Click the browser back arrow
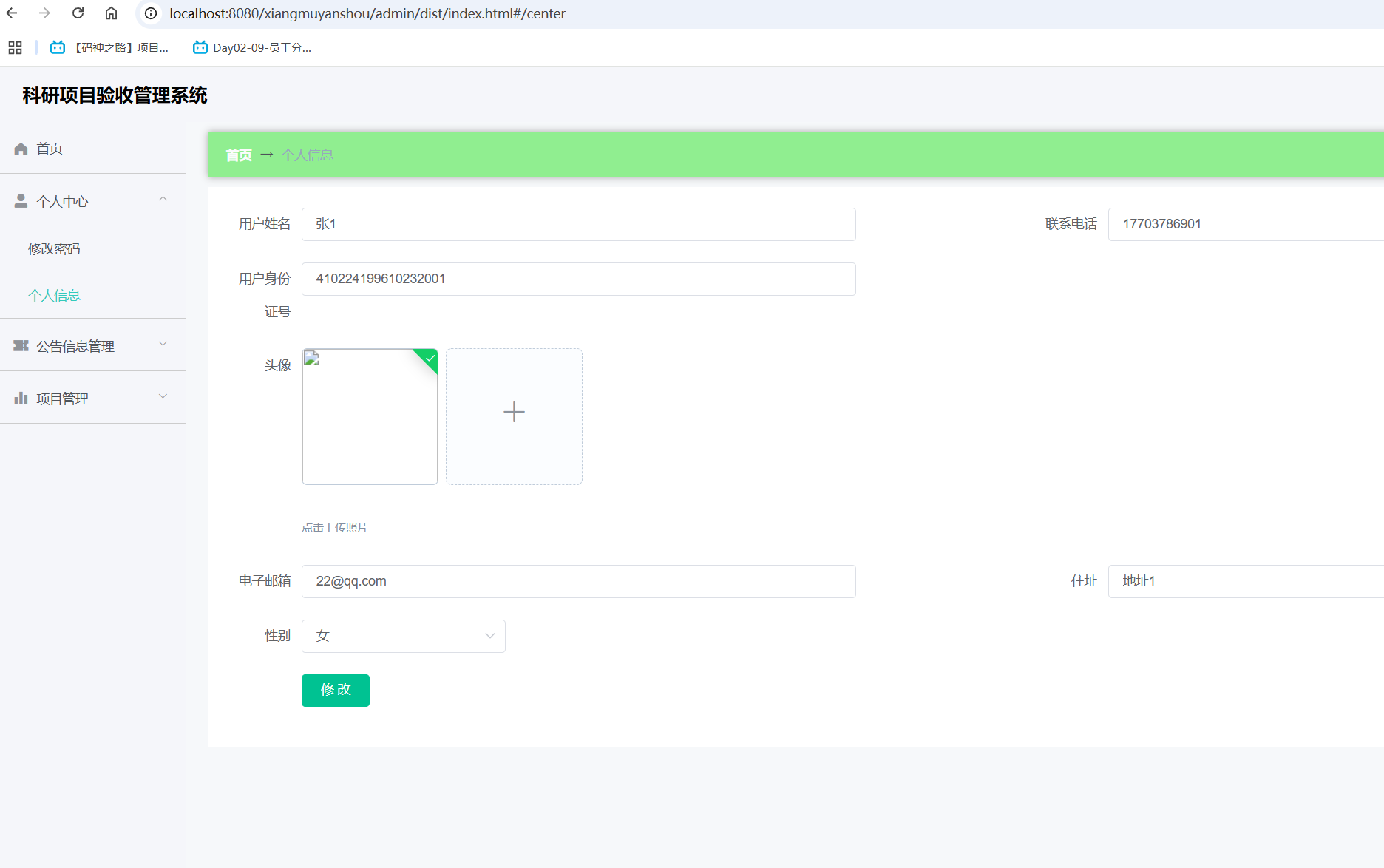Screen dimensions: 1384x868 point(12,13)
